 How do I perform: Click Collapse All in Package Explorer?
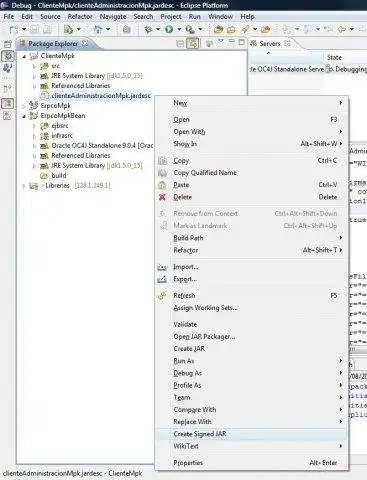[x=180, y=44]
